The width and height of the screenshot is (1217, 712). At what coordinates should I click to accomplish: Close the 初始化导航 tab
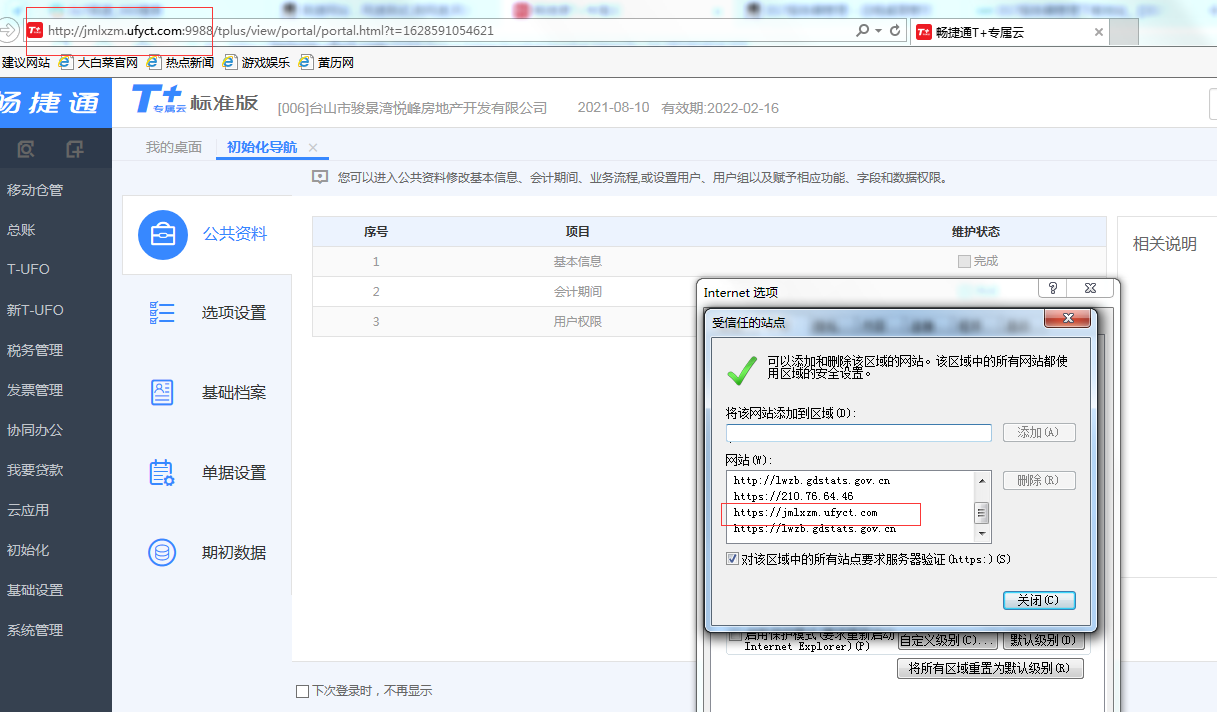pos(313,147)
